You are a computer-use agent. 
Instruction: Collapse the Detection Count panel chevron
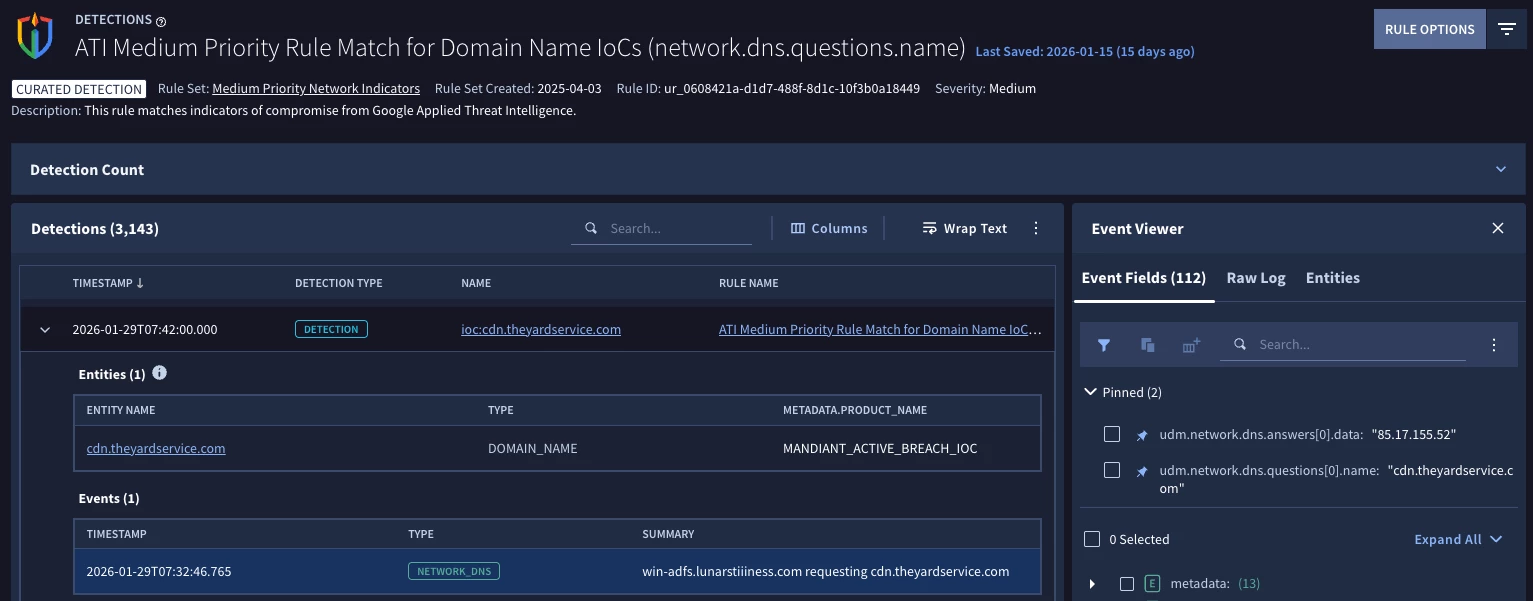[1500, 169]
